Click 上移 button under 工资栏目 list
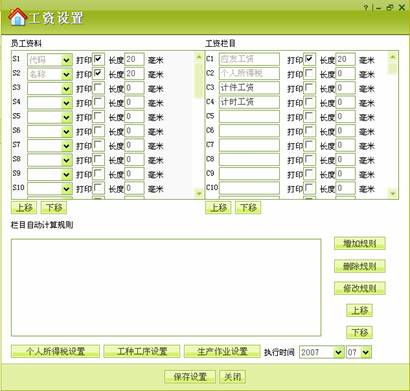Screen dimensions: 410x391 click(x=218, y=208)
